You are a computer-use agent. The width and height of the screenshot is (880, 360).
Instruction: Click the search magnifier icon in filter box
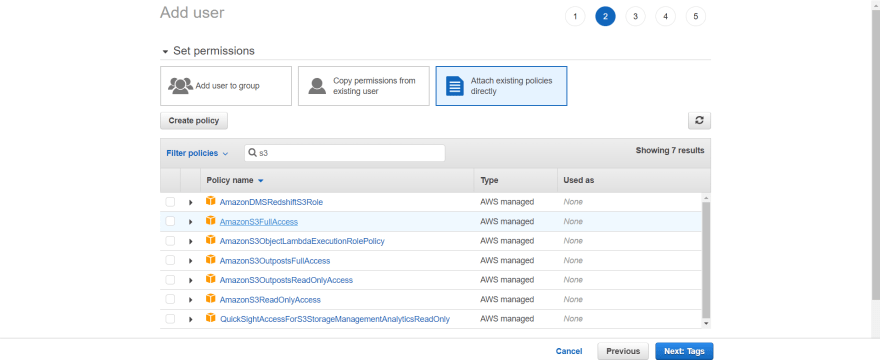pos(253,153)
